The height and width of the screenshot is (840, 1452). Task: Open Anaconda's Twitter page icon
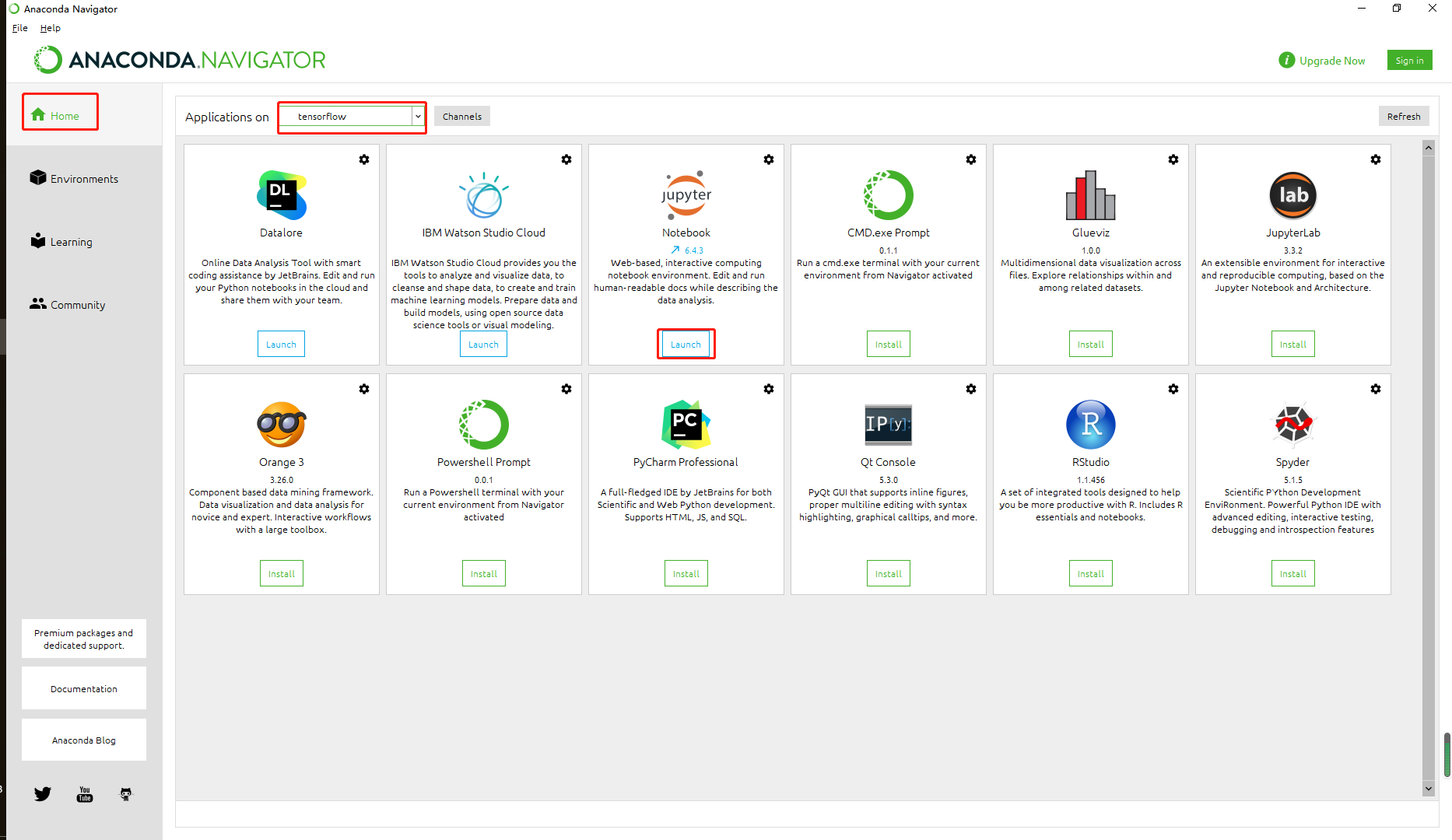pyautogui.click(x=43, y=793)
